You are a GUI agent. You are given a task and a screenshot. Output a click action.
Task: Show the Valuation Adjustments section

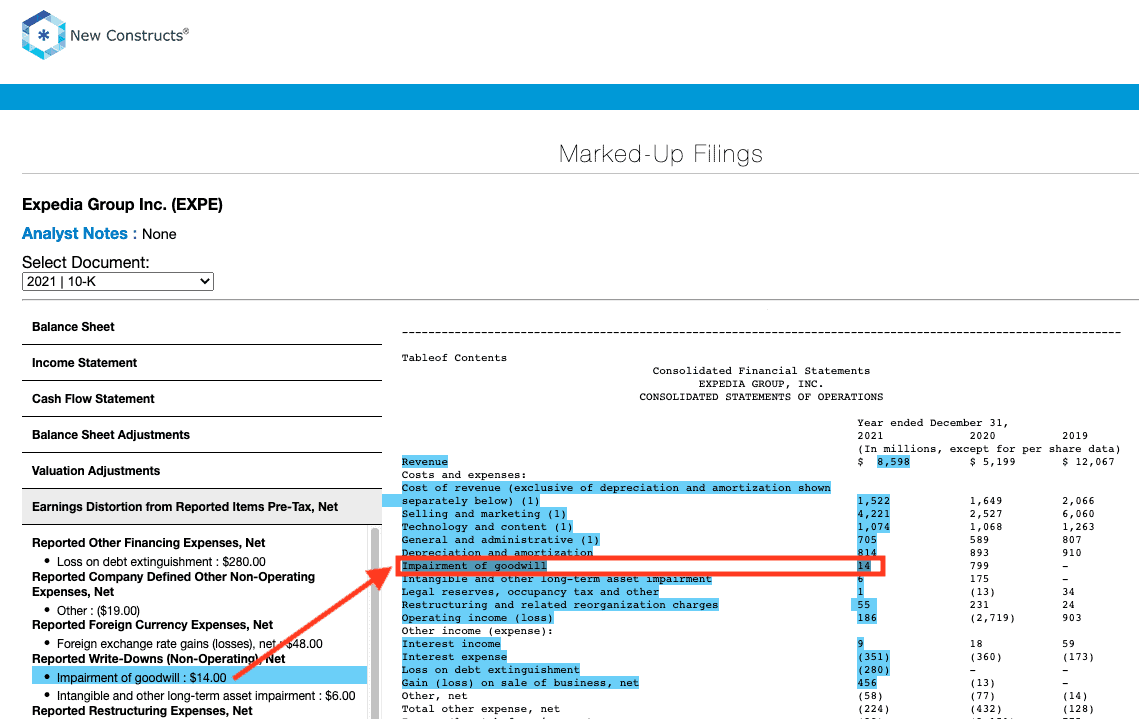[202, 471]
